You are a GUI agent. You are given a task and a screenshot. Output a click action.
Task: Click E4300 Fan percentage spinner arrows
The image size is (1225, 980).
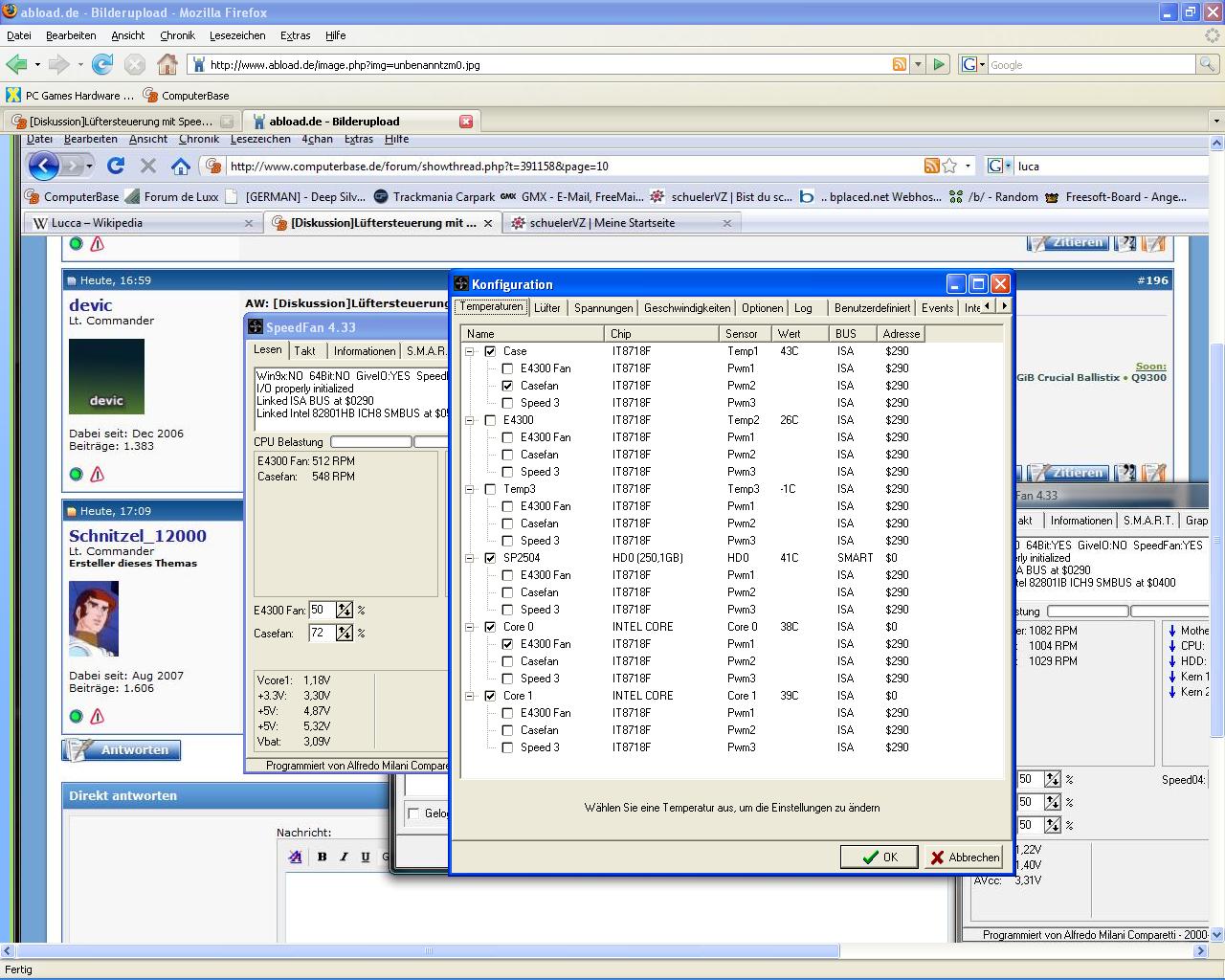pyautogui.click(x=345, y=610)
